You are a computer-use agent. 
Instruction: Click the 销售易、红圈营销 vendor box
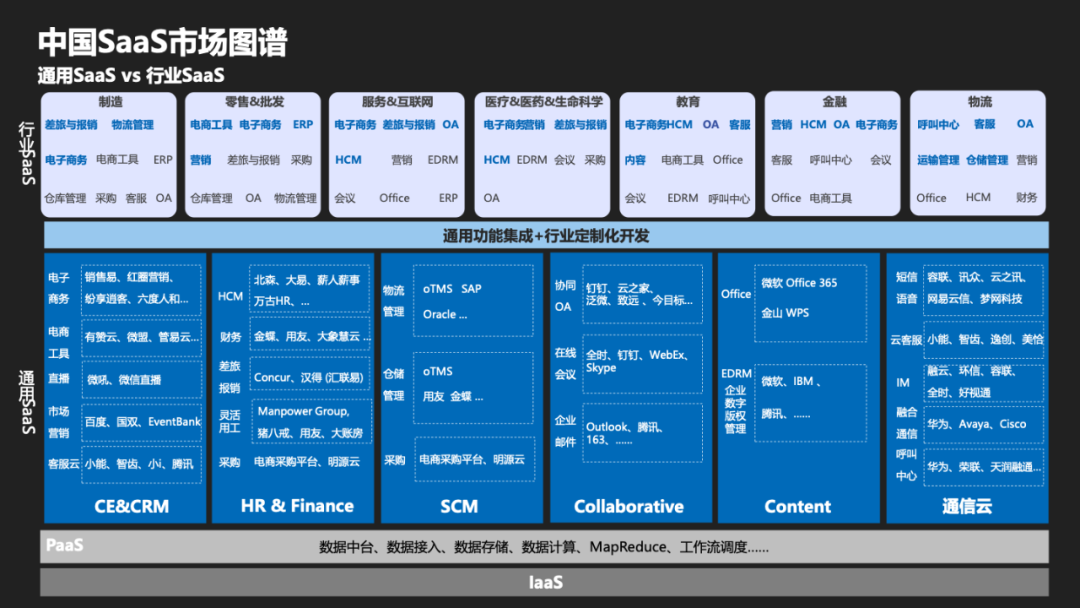(141, 289)
